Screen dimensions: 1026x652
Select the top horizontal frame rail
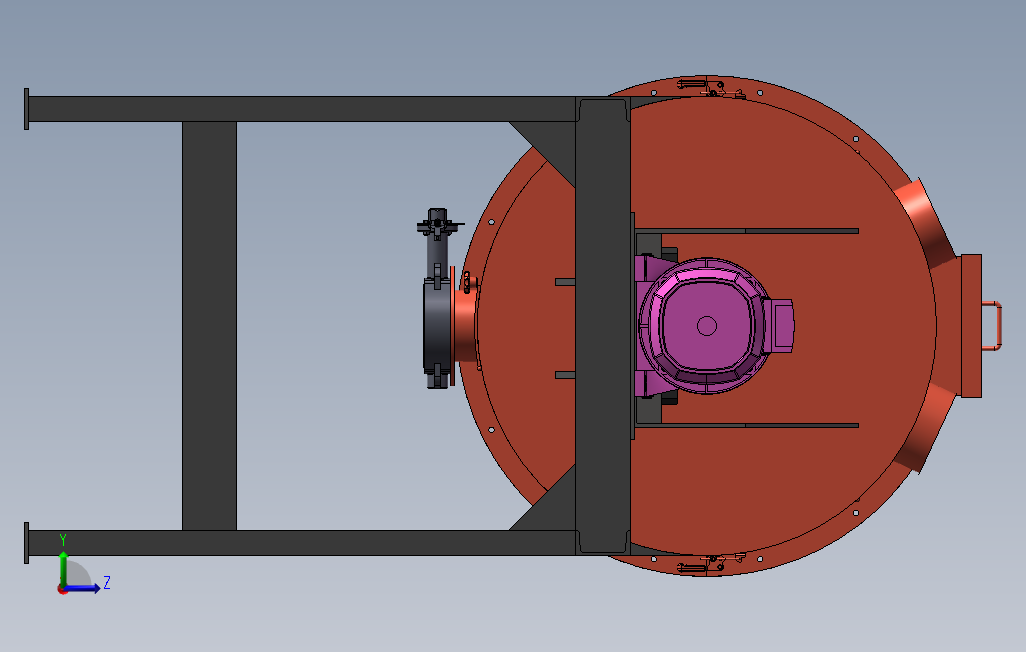[302, 109]
